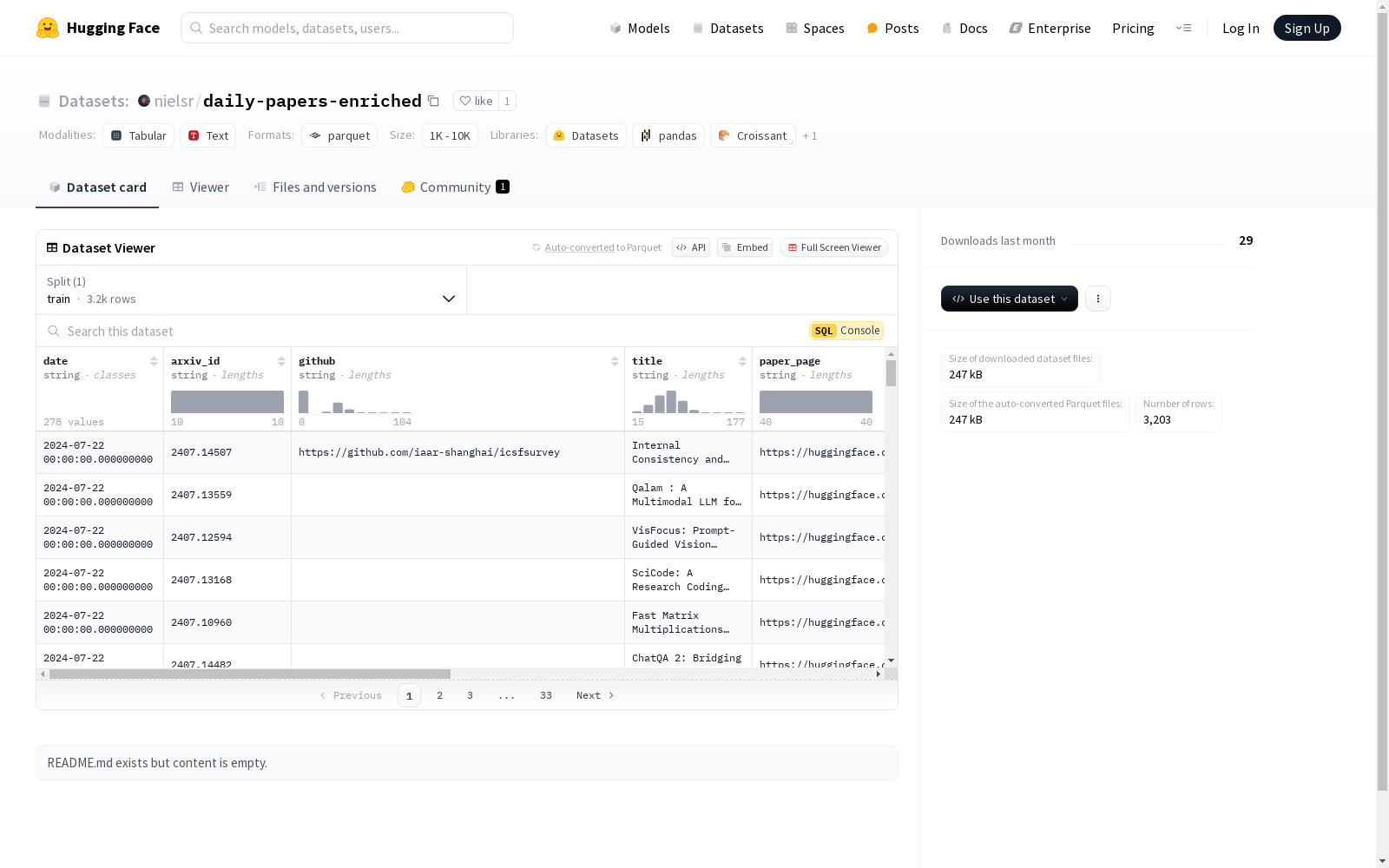Select the 'SciCode: A Research Coding' title cell
1389x868 pixels.
point(688,580)
